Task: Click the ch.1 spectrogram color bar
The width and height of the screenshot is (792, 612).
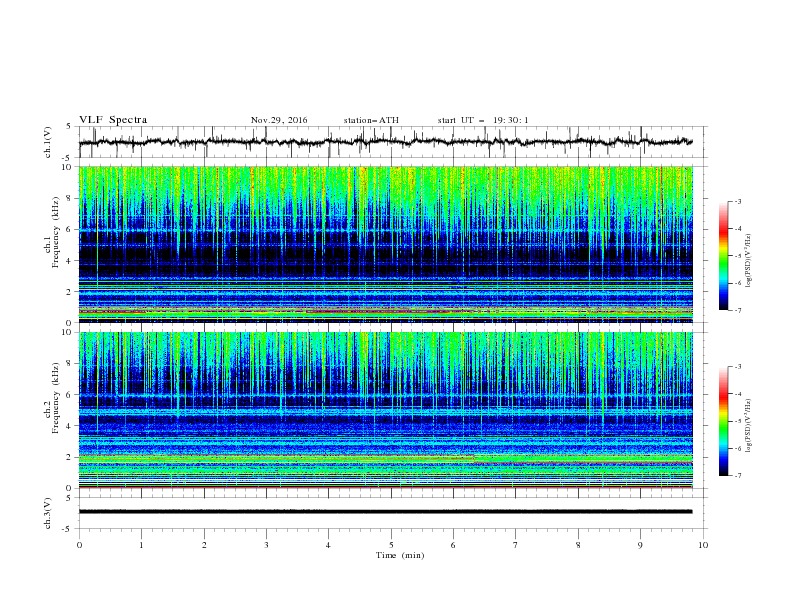Action: [723, 256]
